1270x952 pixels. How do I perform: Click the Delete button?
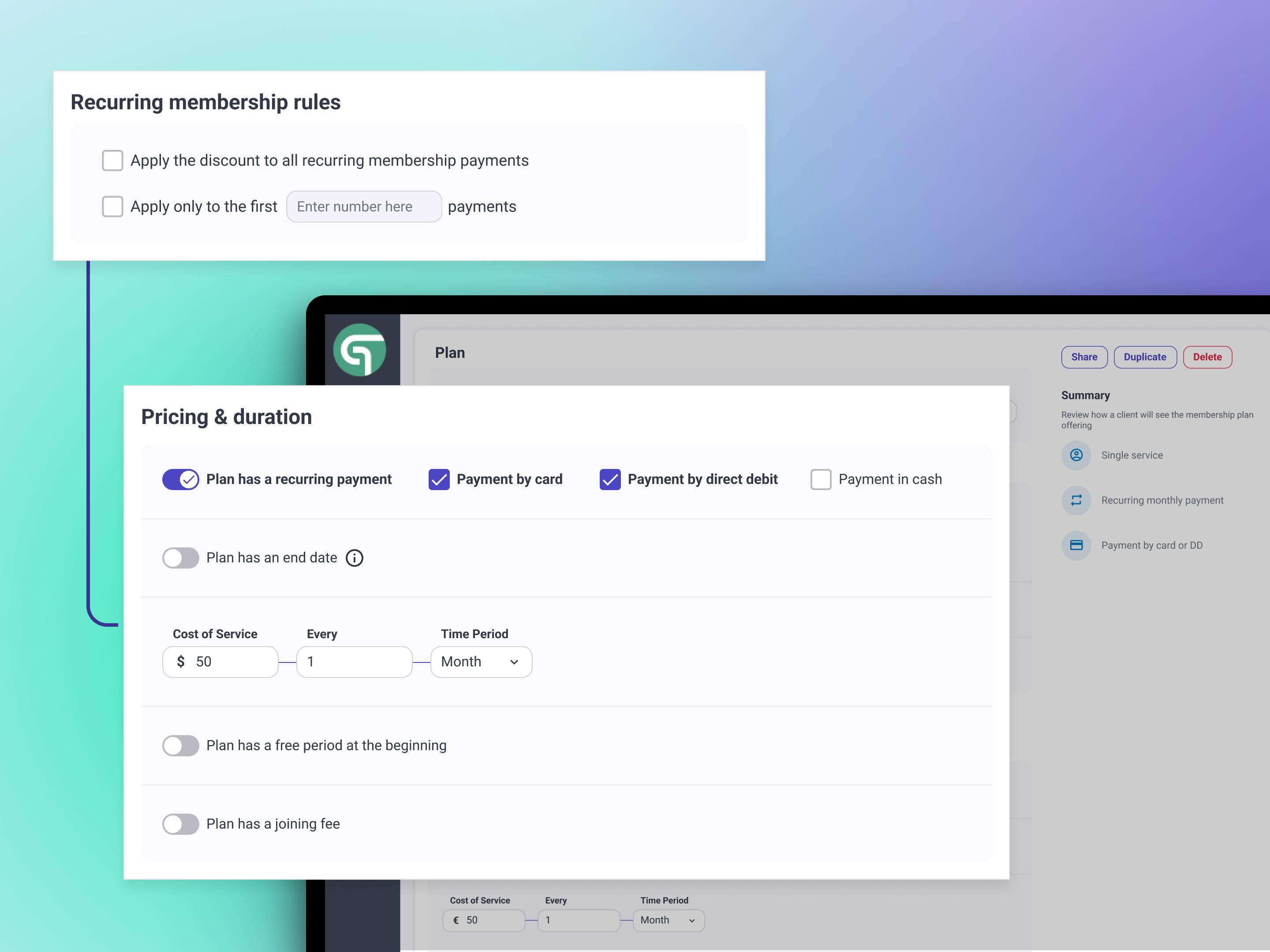click(1208, 356)
